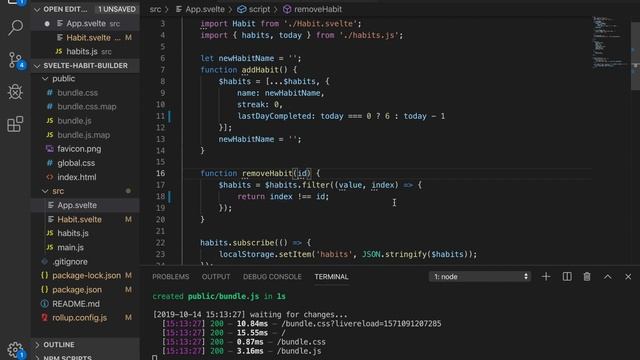Maximize the panel with up chevron
The image size is (640, 360).
608,277
